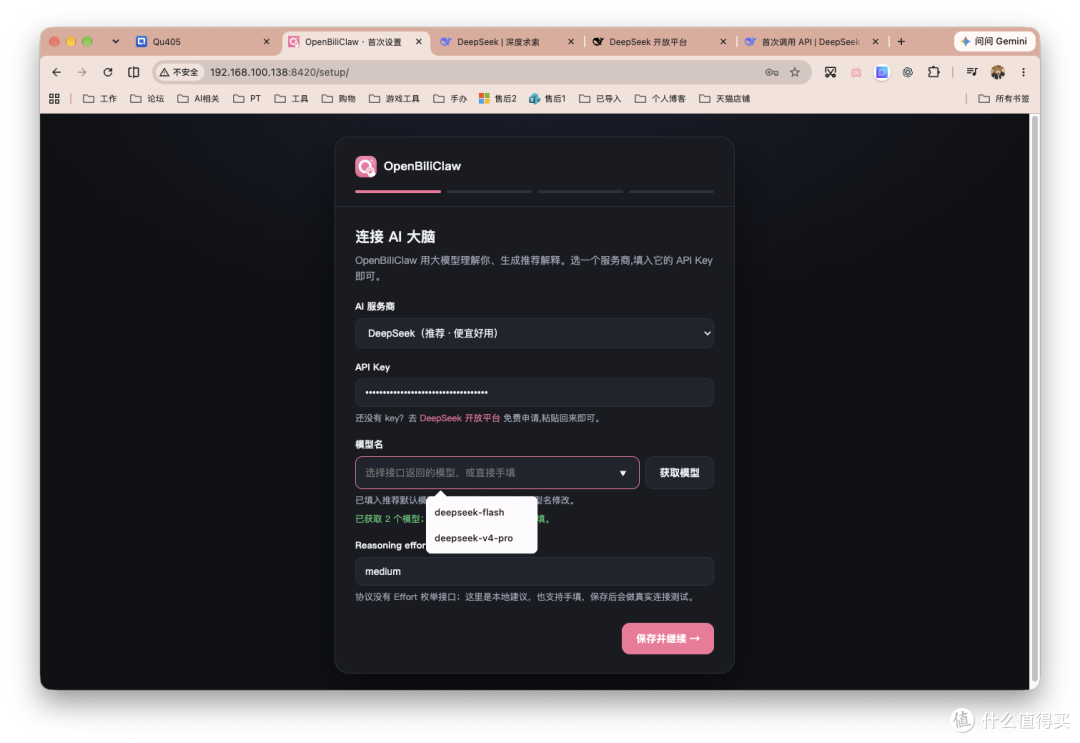This screenshot has height=743, width=1080.
Task: Open the 售后2 bookmark
Action: coord(498,98)
